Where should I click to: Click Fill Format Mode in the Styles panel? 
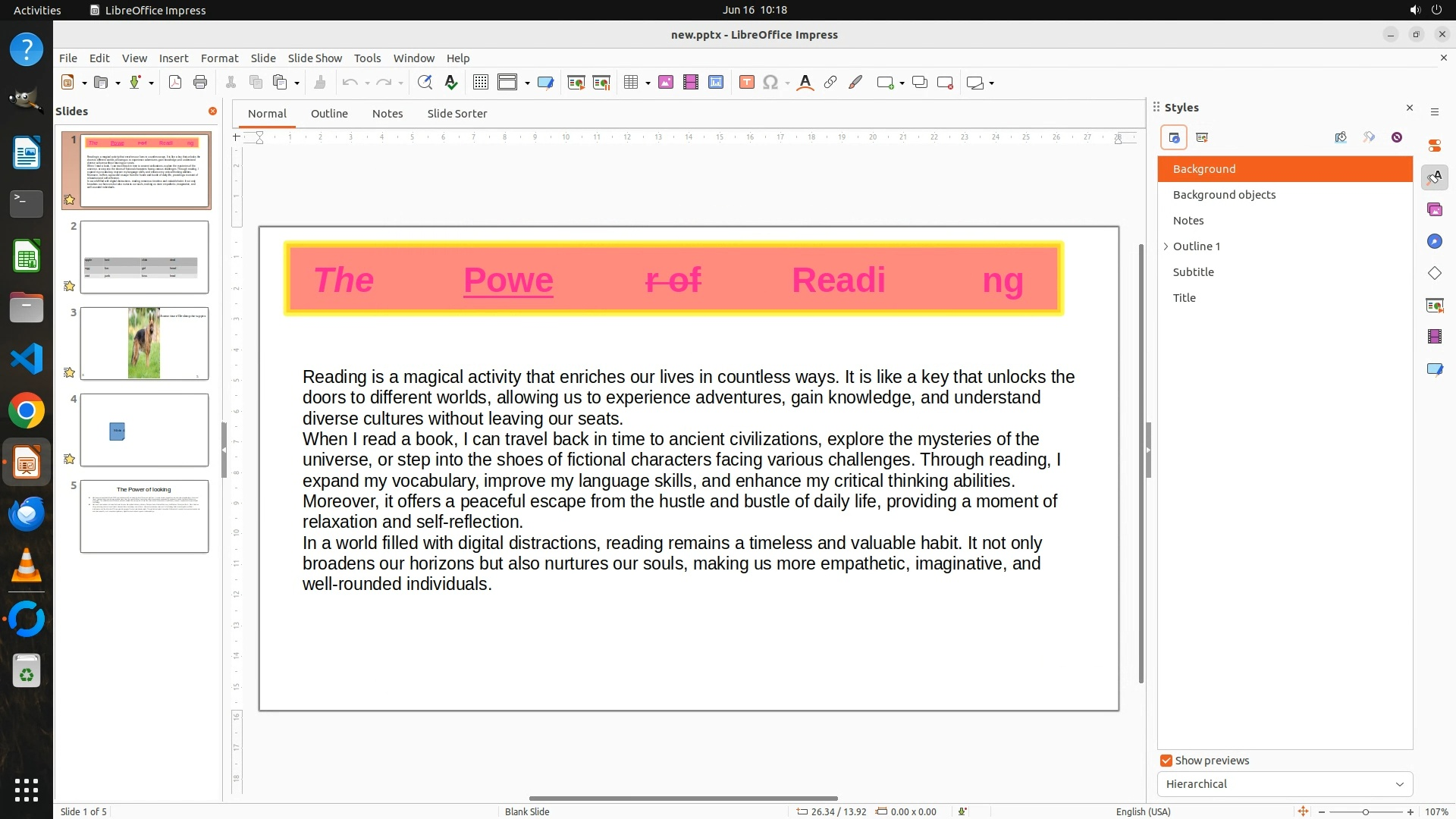pos(1341,137)
